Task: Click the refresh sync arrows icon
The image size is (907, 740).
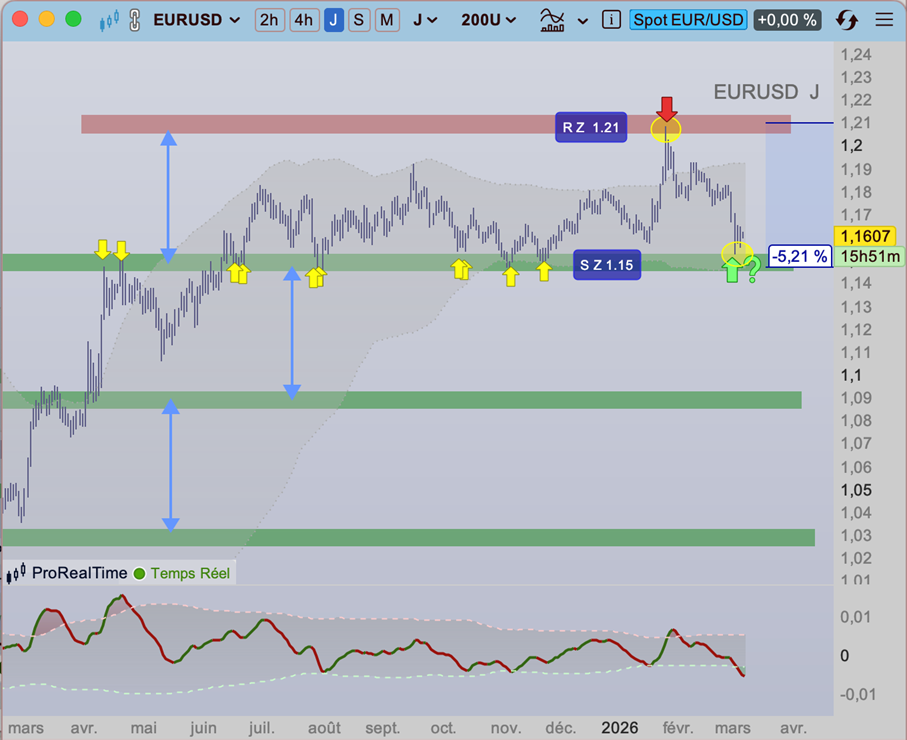Action: [x=847, y=20]
